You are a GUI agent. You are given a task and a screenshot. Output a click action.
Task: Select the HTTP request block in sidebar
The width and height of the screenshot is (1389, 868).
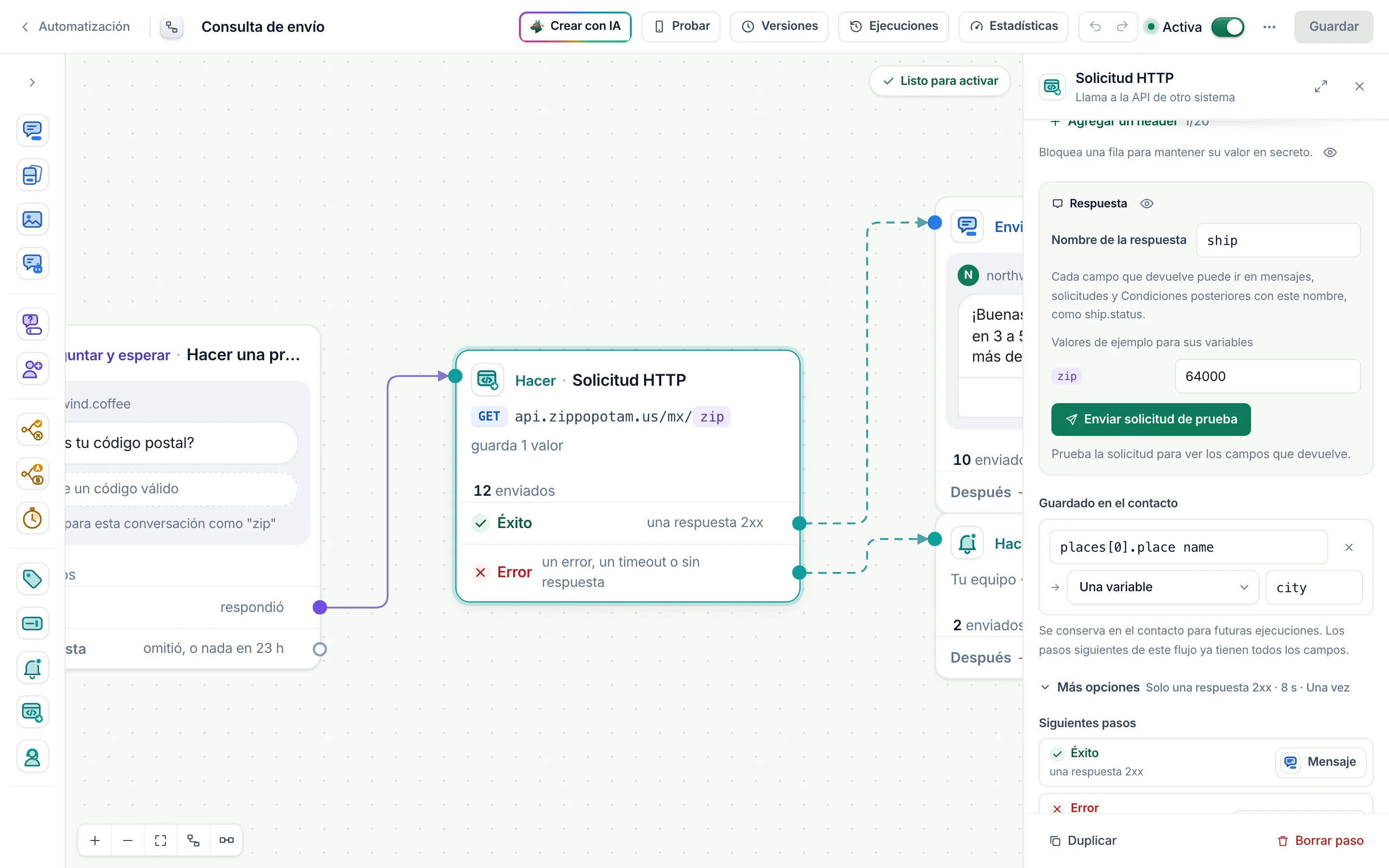(x=32, y=712)
